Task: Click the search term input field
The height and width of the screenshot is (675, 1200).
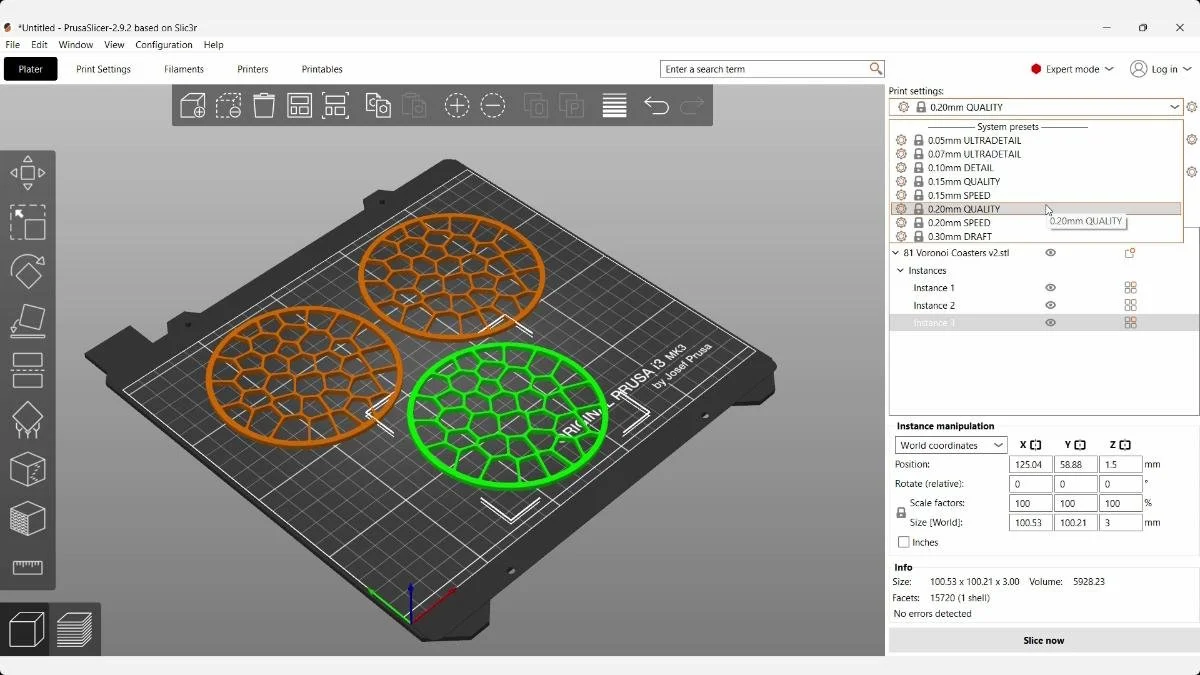Action: (765, 69)
